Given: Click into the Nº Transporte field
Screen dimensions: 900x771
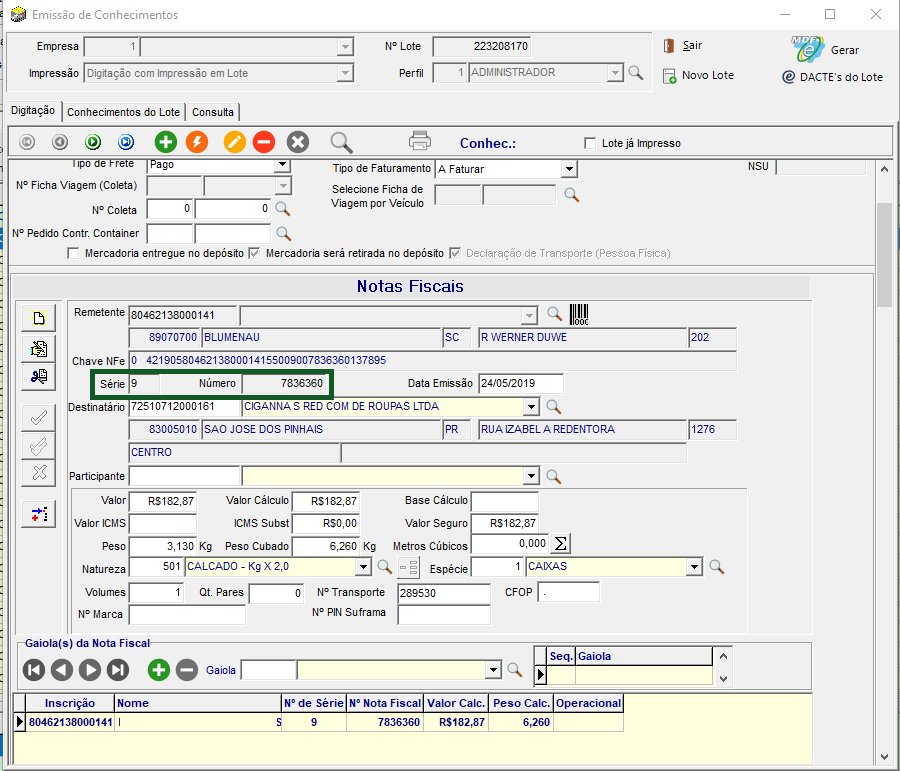Looking at the screenshot, I should click(443, 593).
